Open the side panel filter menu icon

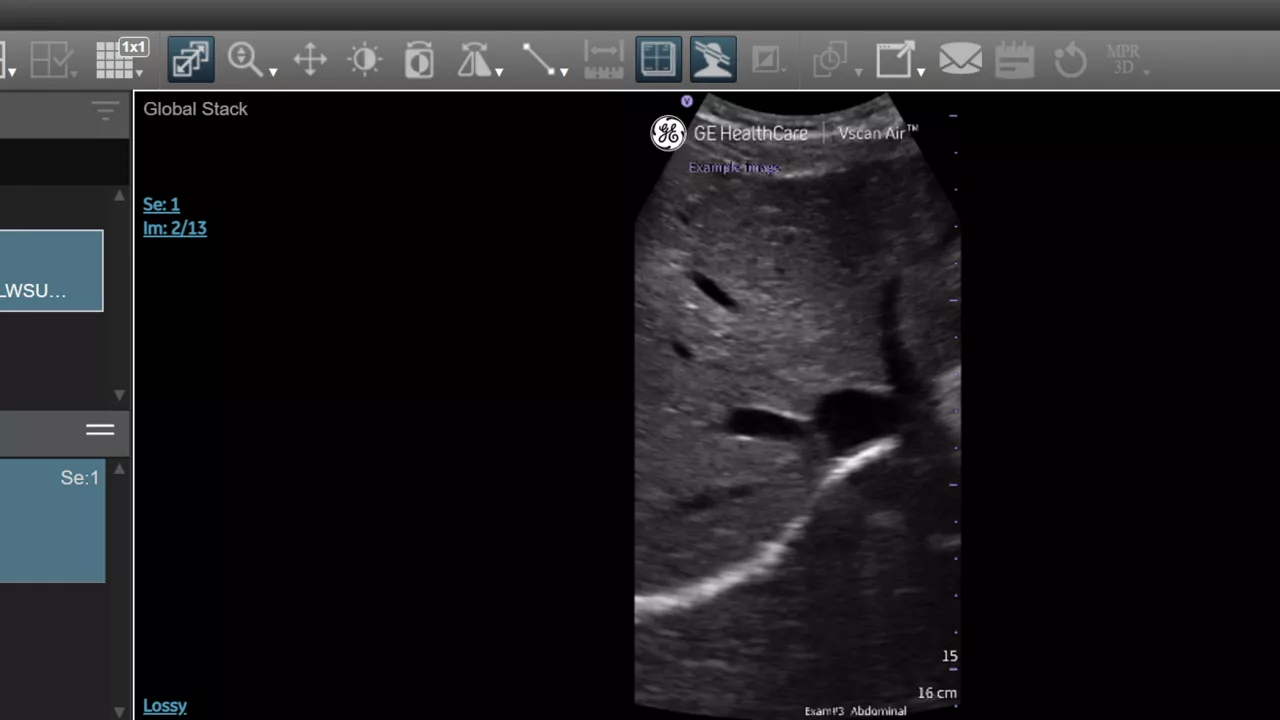pyautogui.click(x=105, y=110)
